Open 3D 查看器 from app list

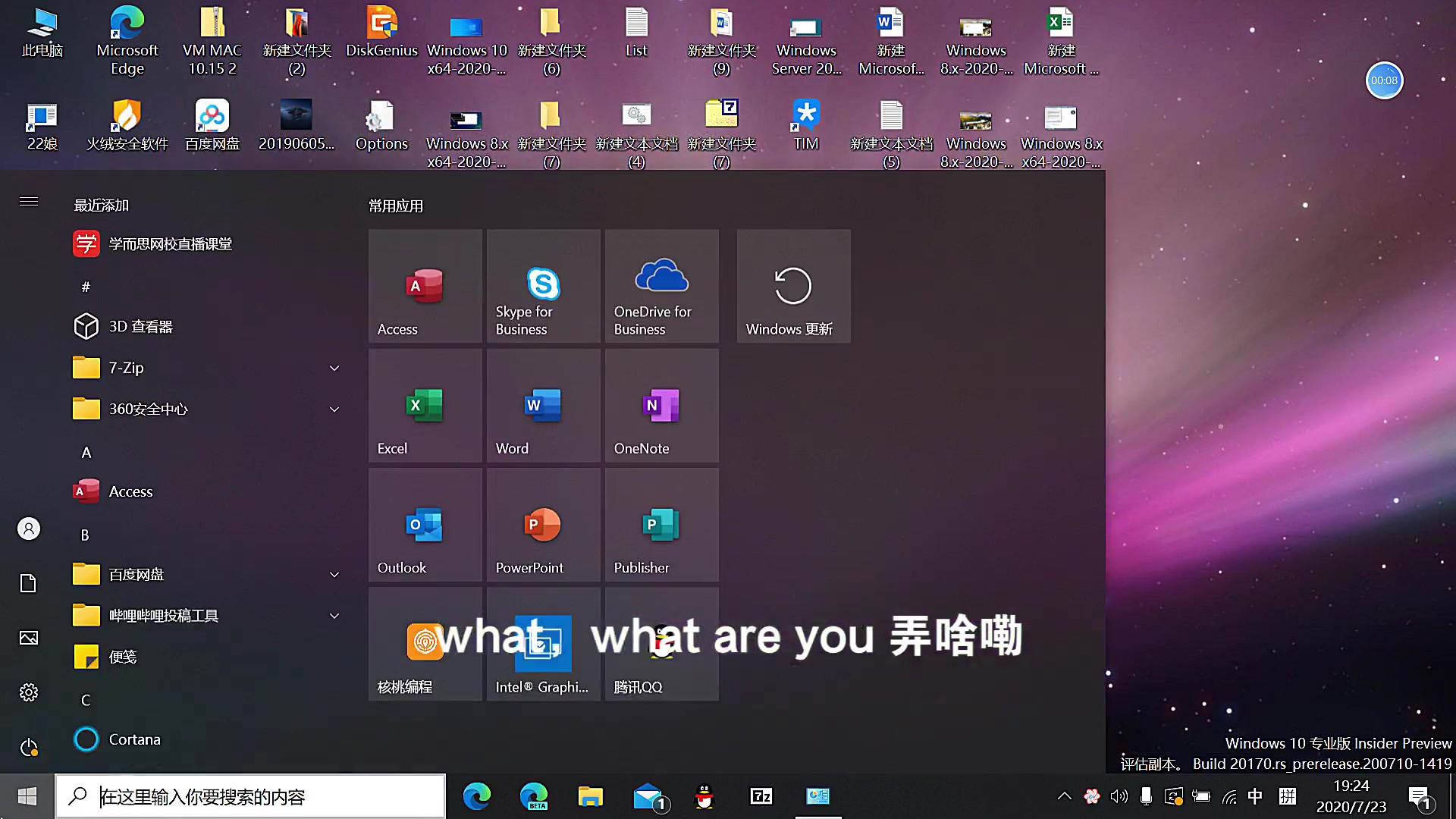click(206, 327)
